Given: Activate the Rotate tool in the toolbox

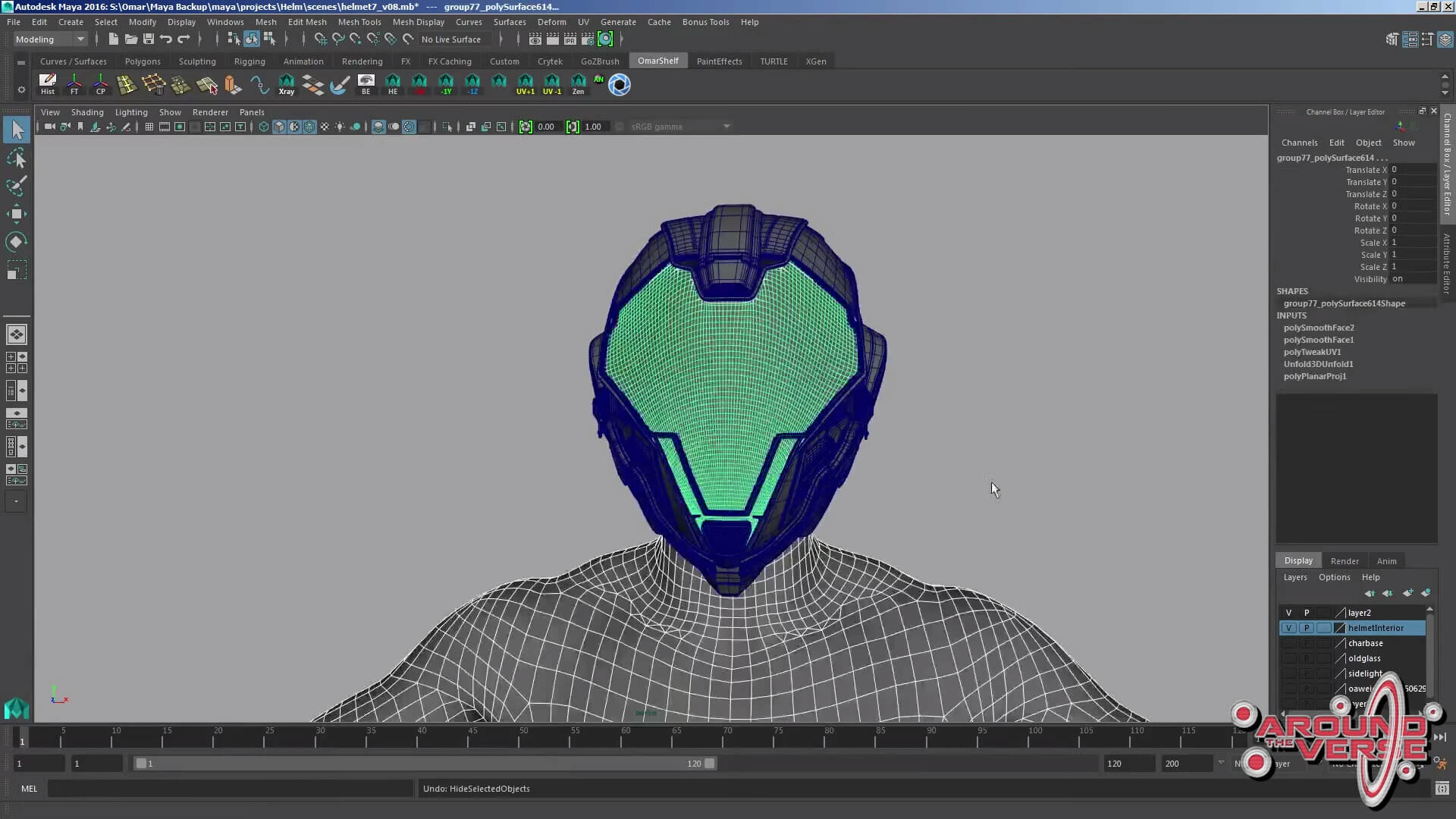Looking at the screenshot, I should (x=16, y=242).
